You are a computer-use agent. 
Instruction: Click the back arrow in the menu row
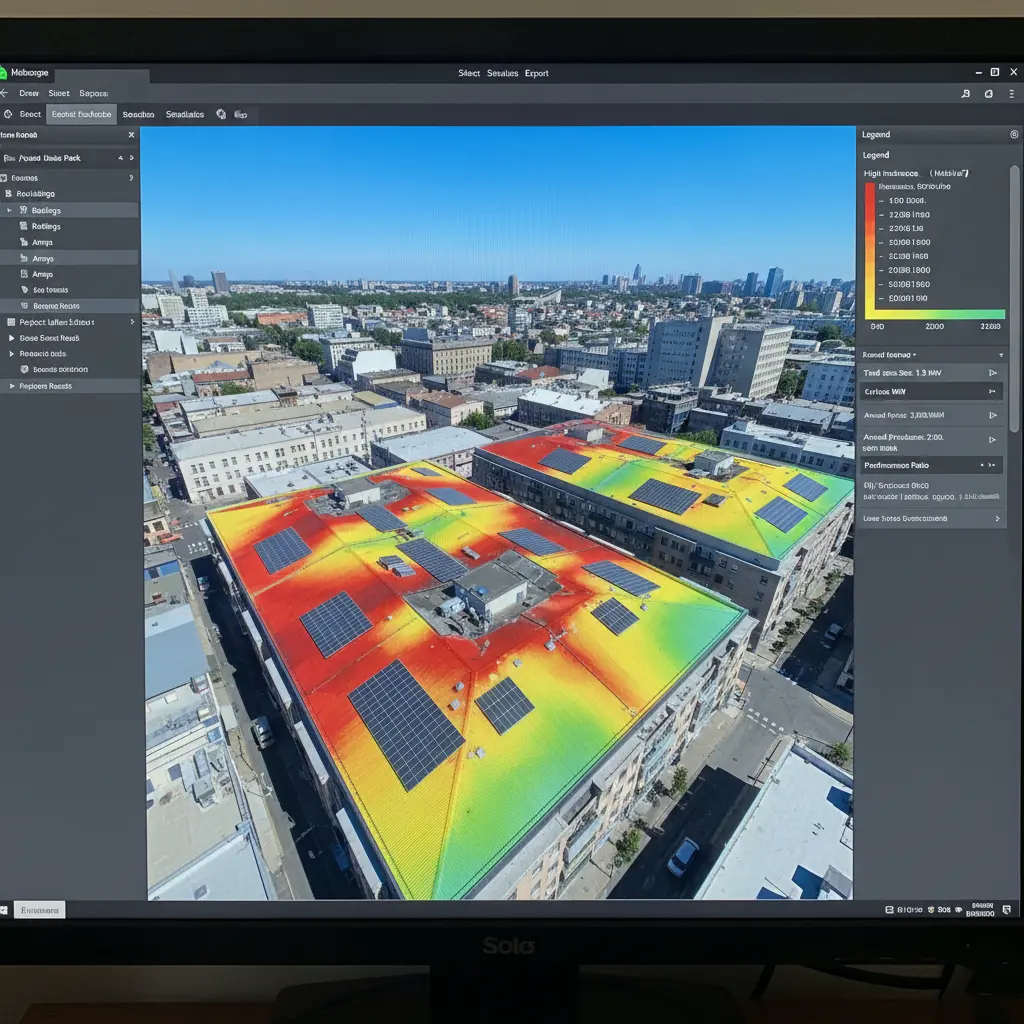point(4,93)
